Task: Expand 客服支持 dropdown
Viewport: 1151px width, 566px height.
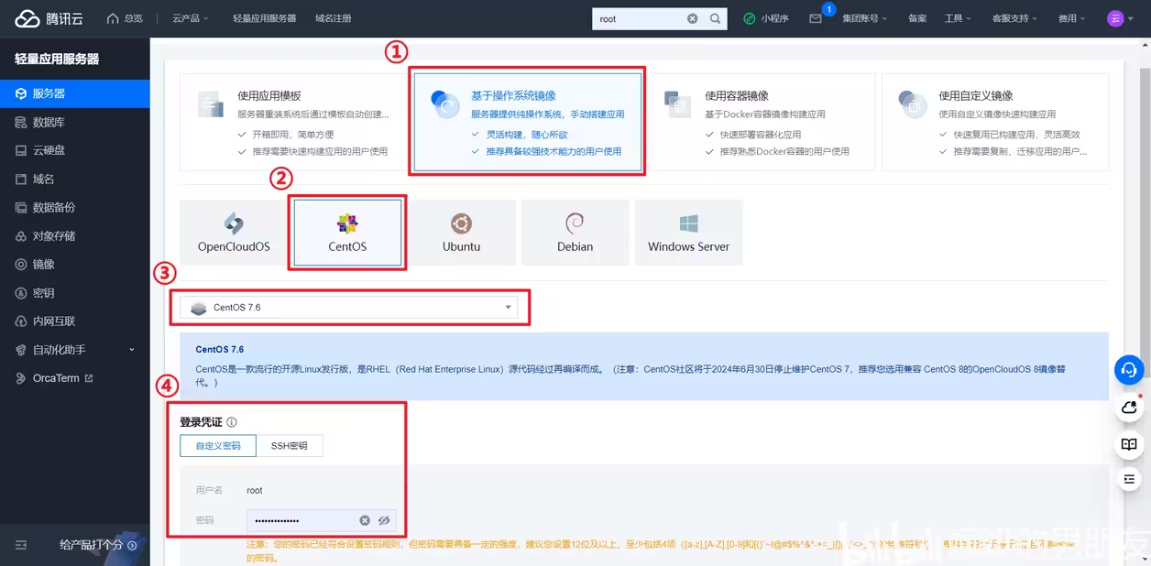Action: [x=1014, y=19]
